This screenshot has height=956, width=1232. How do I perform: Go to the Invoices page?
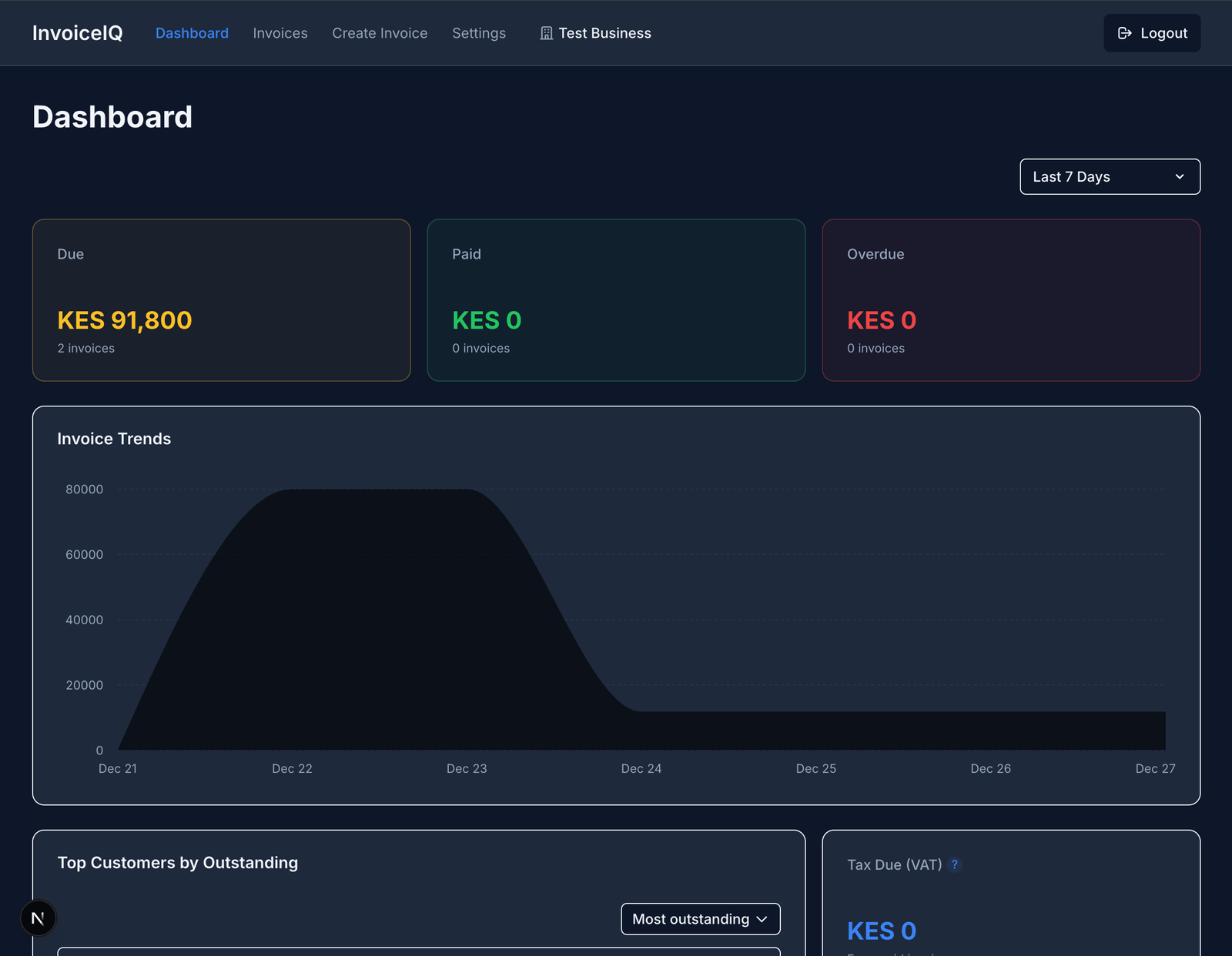point(280,33)
